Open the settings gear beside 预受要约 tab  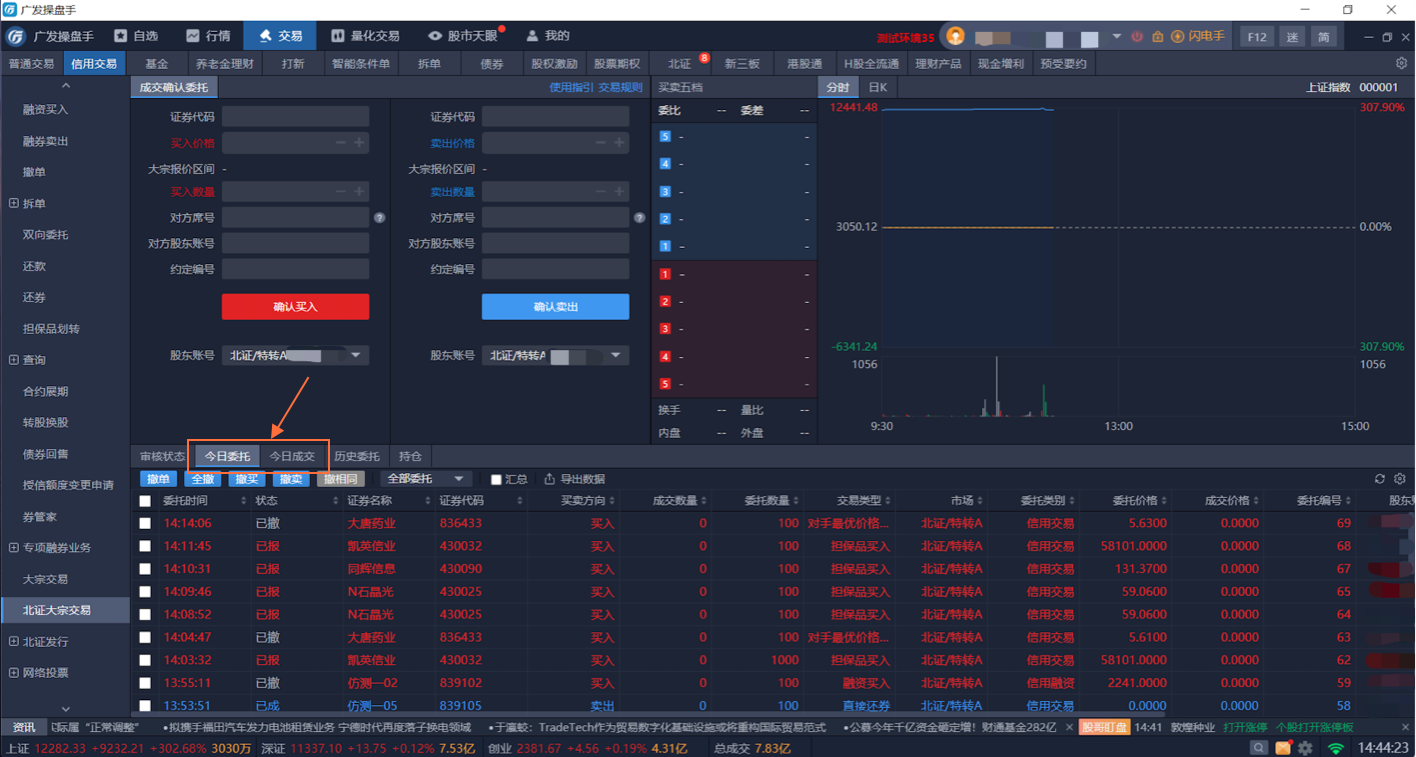1401,63
